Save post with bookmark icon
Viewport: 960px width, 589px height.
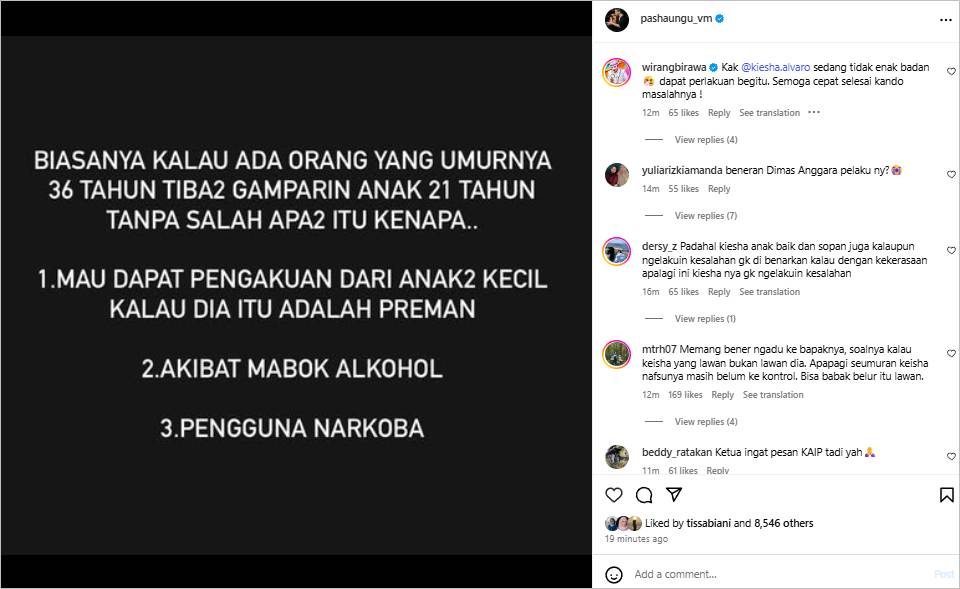pyautogui.click(x=947, y=495)
